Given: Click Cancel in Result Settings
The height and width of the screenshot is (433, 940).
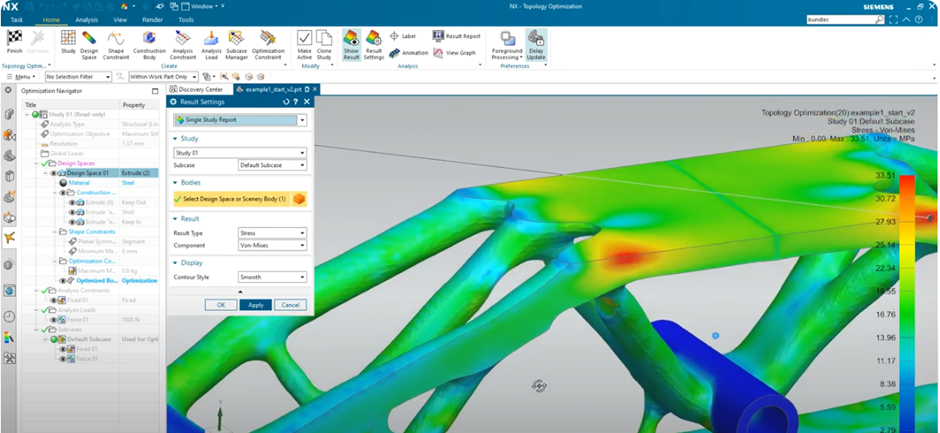Looking at the screenshot, I should 290,305.
